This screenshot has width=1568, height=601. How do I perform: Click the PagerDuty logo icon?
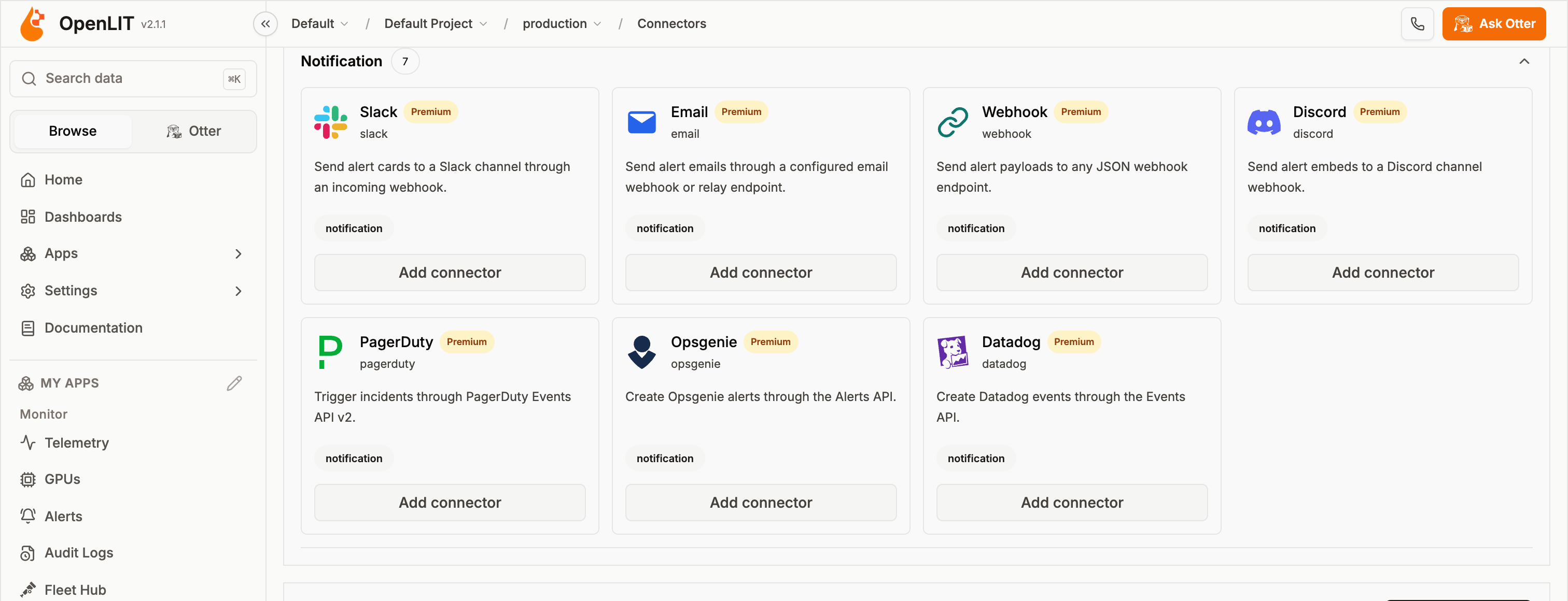pos(330,352)
